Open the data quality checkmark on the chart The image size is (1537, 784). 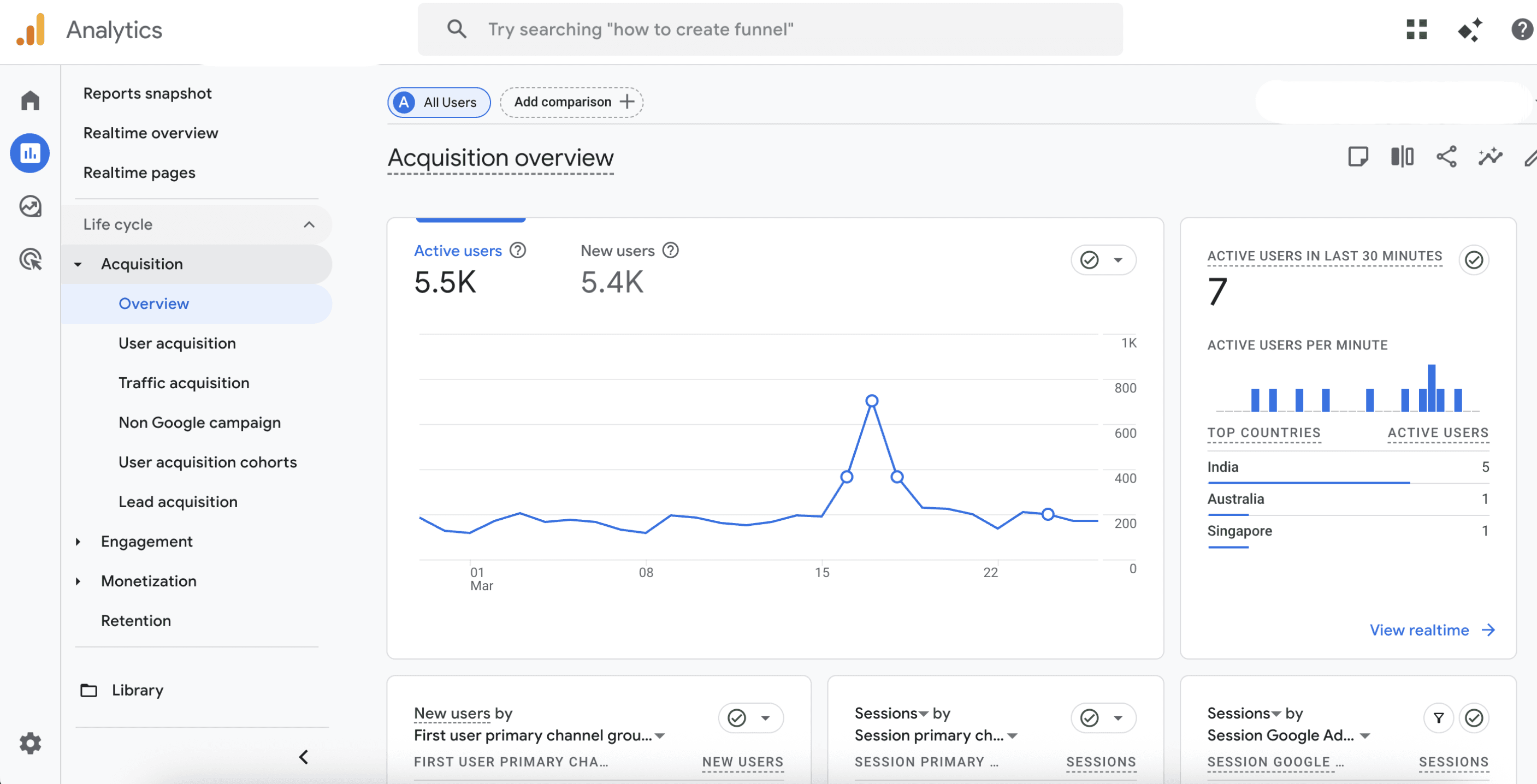1089,260
